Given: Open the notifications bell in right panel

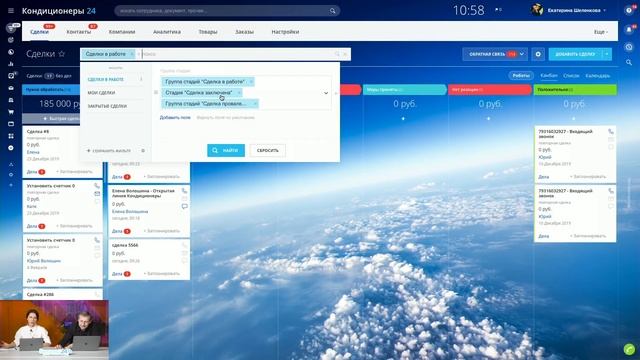Looking at the screenshot, I should pyautogui.click(x=629, y=29).
